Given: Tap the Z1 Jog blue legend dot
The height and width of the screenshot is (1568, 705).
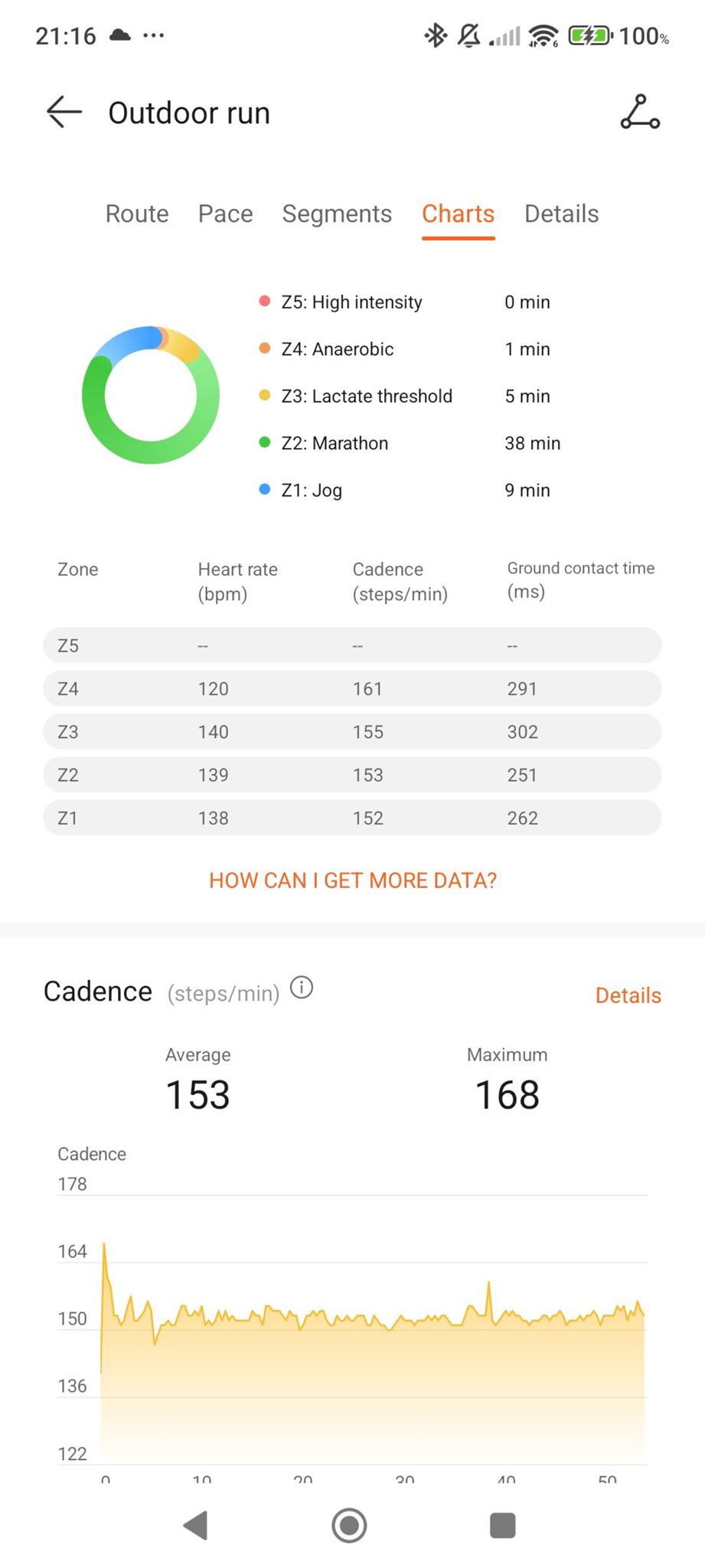Looking at the screenshot, I should (x=265, y=489).
